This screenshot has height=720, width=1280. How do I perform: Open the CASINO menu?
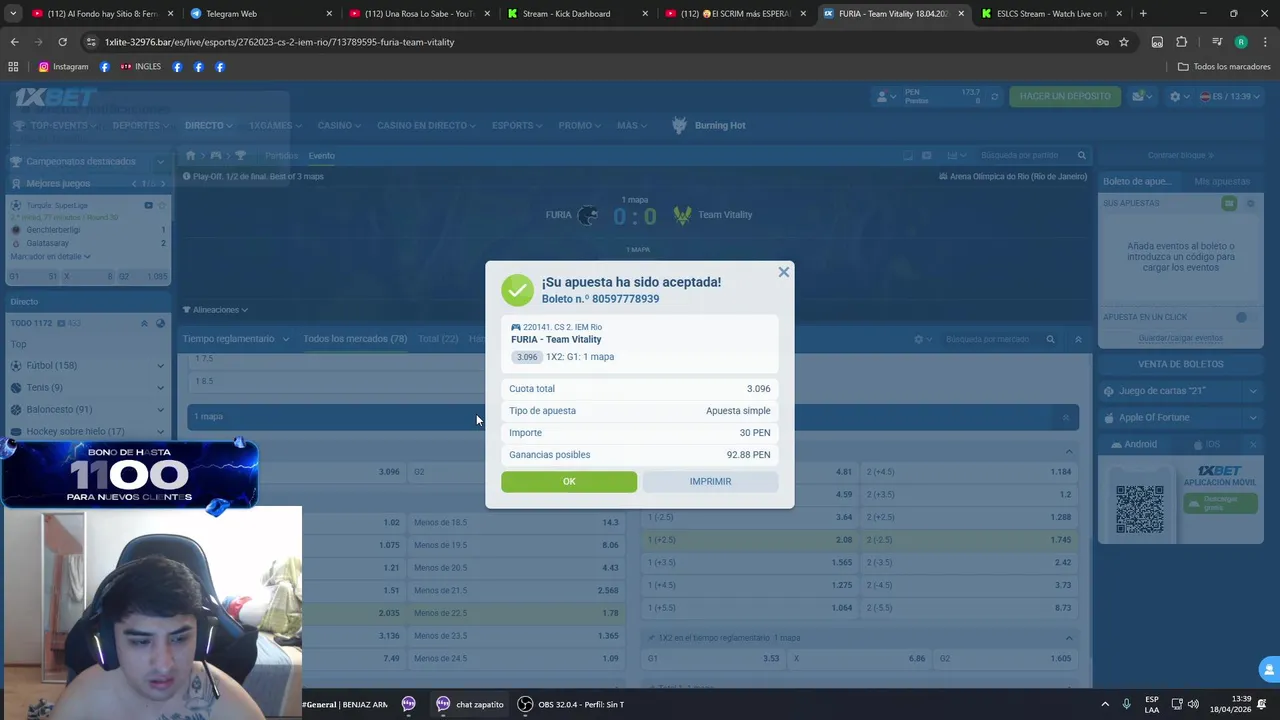339,125
